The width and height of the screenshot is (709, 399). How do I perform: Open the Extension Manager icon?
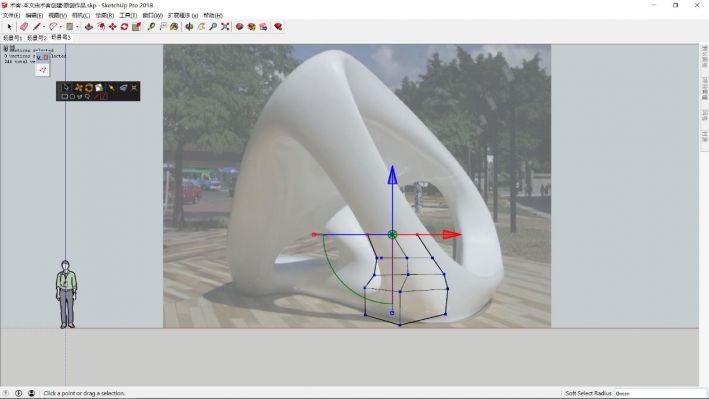point(278,27)
